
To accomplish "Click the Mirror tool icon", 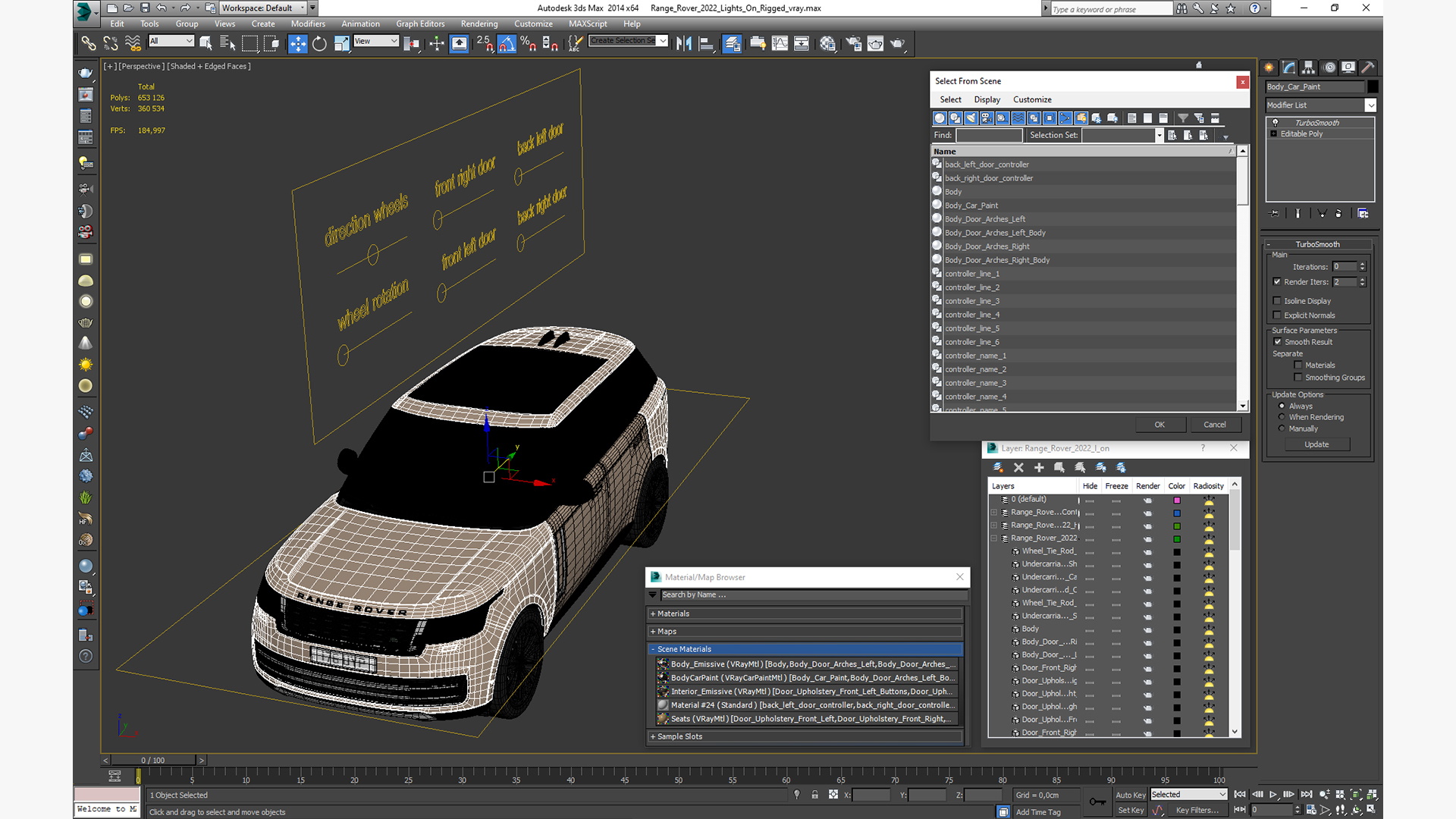I will click(x=684, y=44).
